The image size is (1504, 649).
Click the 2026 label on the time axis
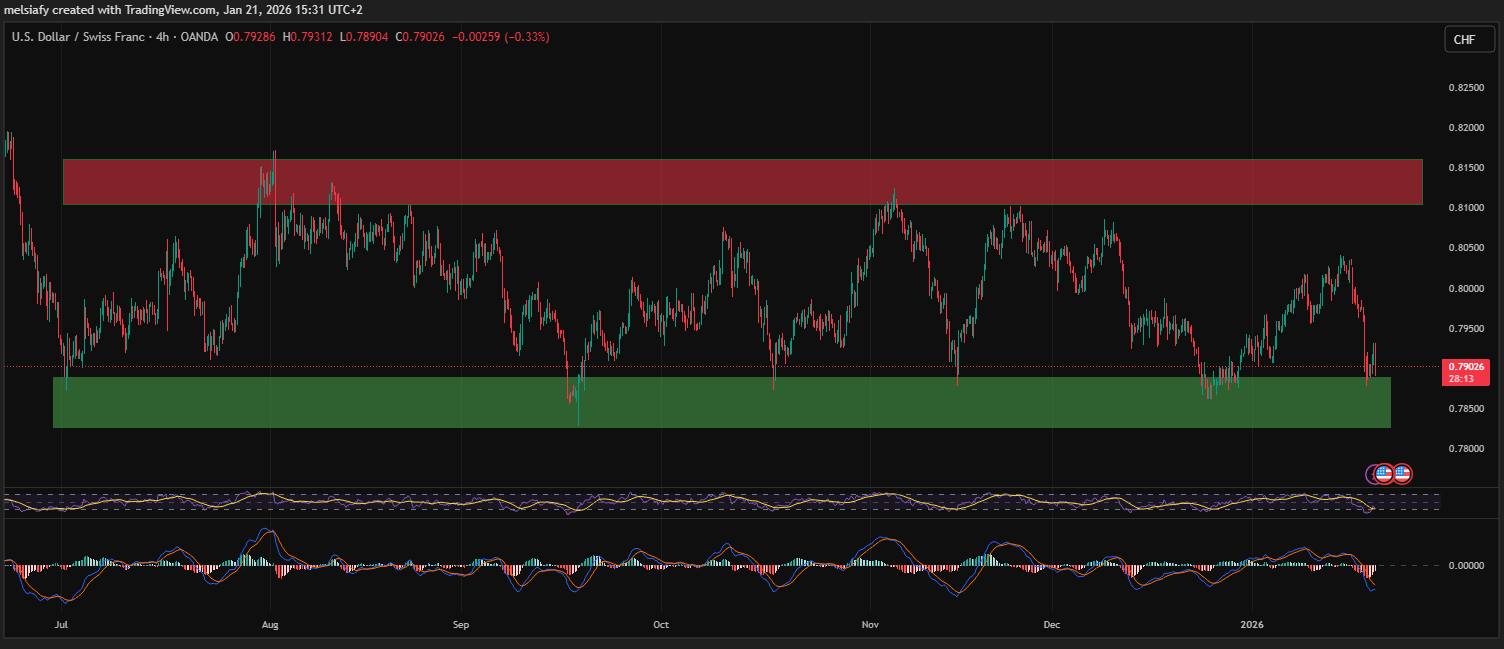click(1252, 625)
